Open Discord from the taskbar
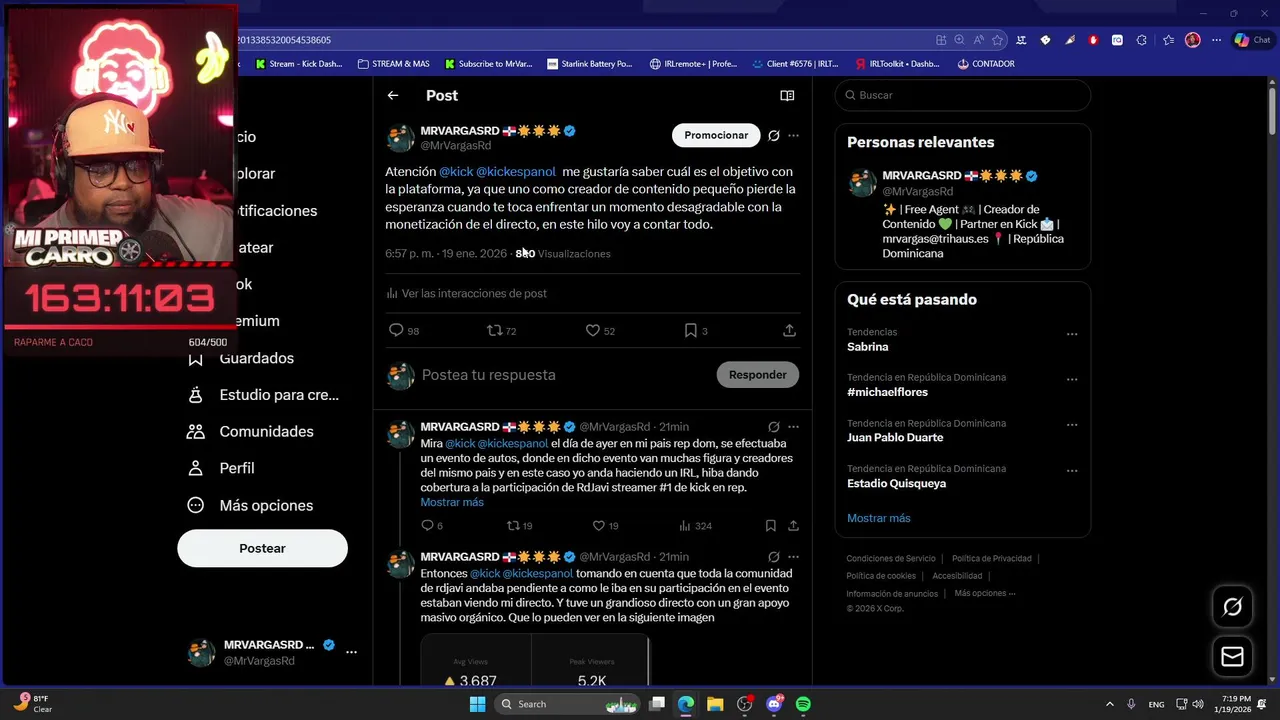Viewport: 1280px width, 720px height. tap(774, 704)
